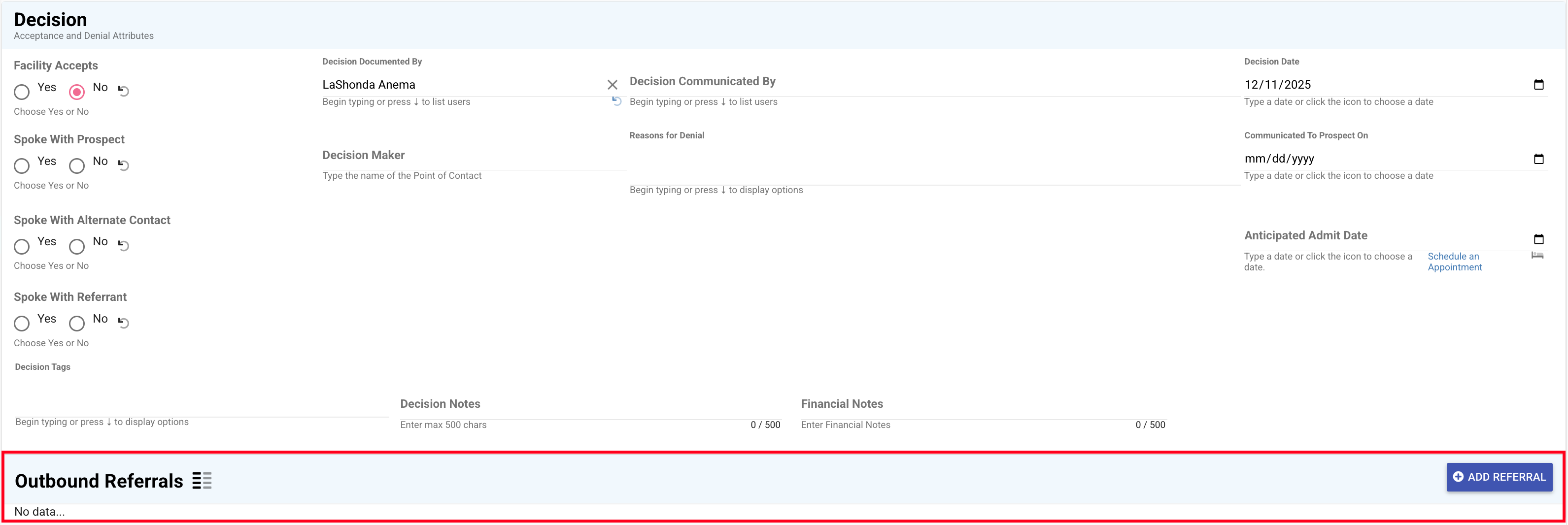Screen dimensions: 1568x525
Task: Click the Add Referral button
Action: [1499, 477]
